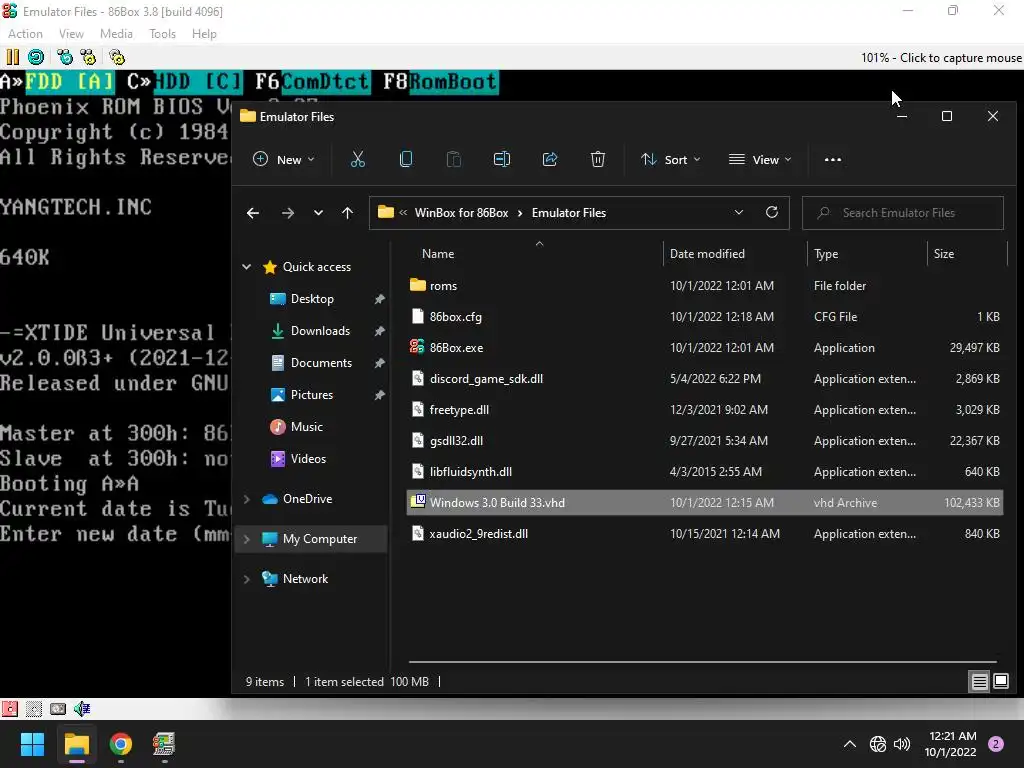Refresh the Emulator Files folder
The height and width of the screenshot is (768, 1024).
(x=772, y=213)
